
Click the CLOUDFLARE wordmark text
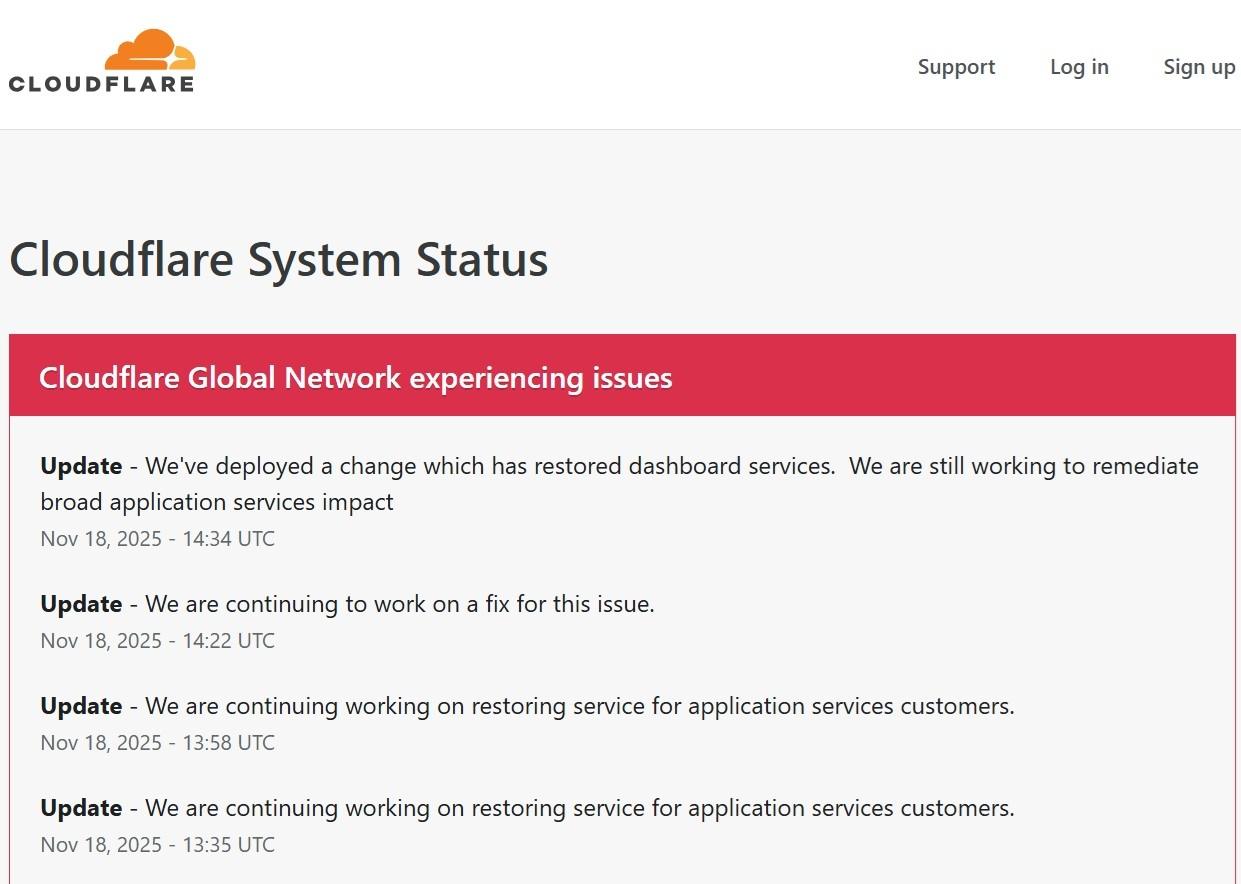pos(101,84)
